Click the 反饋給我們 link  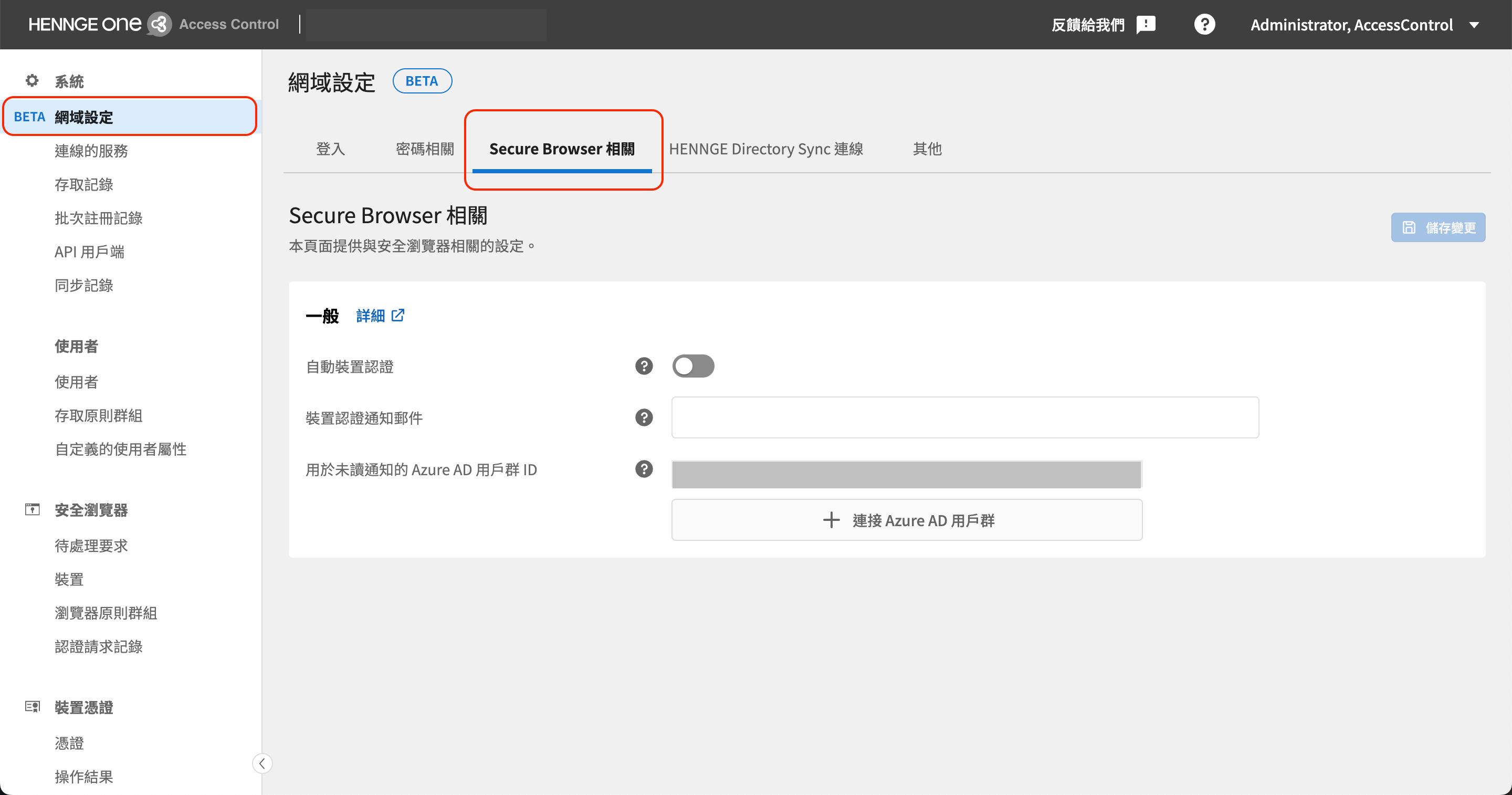coord(1088,25)
